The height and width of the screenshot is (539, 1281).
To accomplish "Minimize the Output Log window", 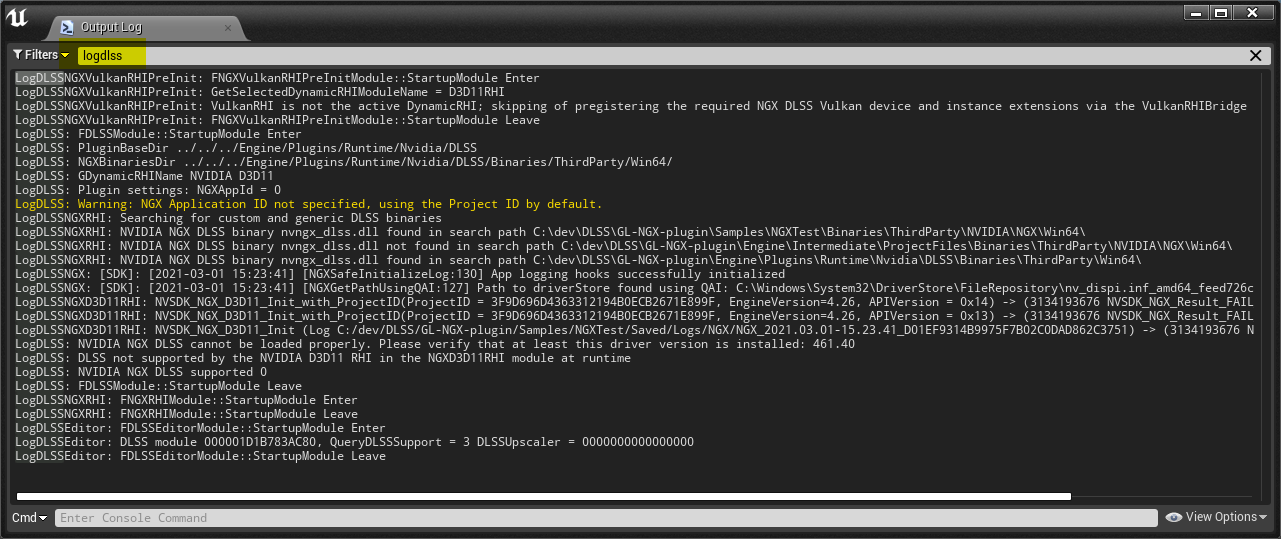I will click(1195, 12).
